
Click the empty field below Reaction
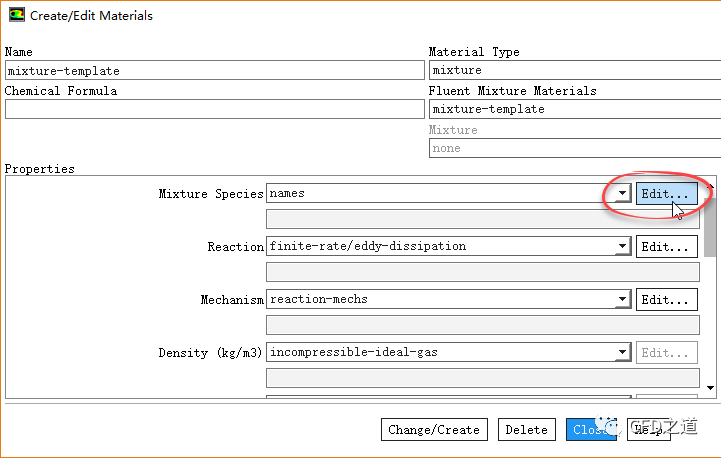(482, 272)
